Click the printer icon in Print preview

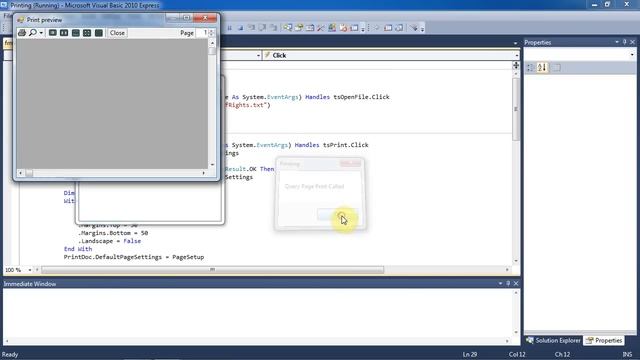[x=22, y=33]
